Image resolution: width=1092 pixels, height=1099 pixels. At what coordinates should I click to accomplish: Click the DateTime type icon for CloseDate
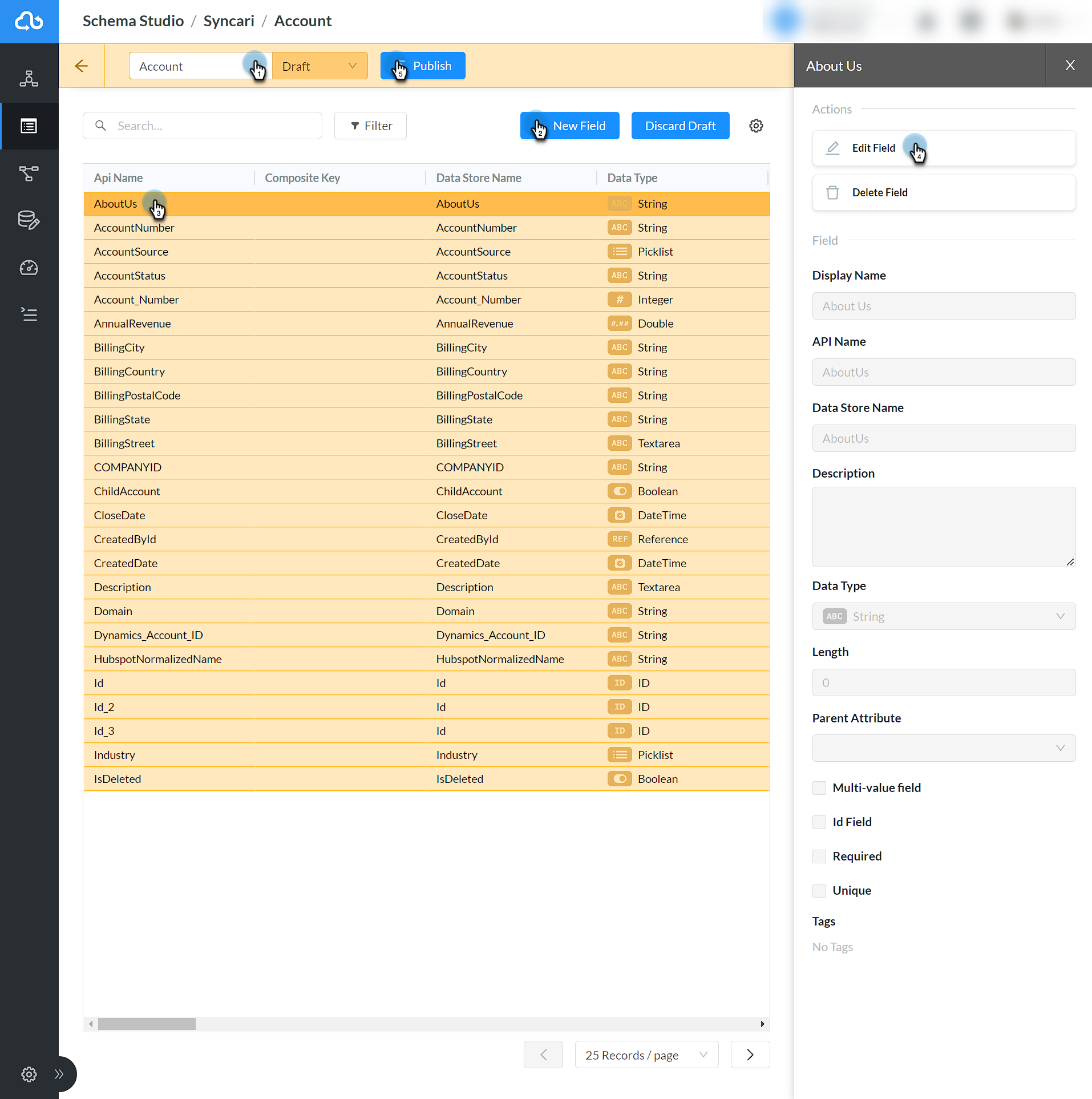tap(620, 515)
